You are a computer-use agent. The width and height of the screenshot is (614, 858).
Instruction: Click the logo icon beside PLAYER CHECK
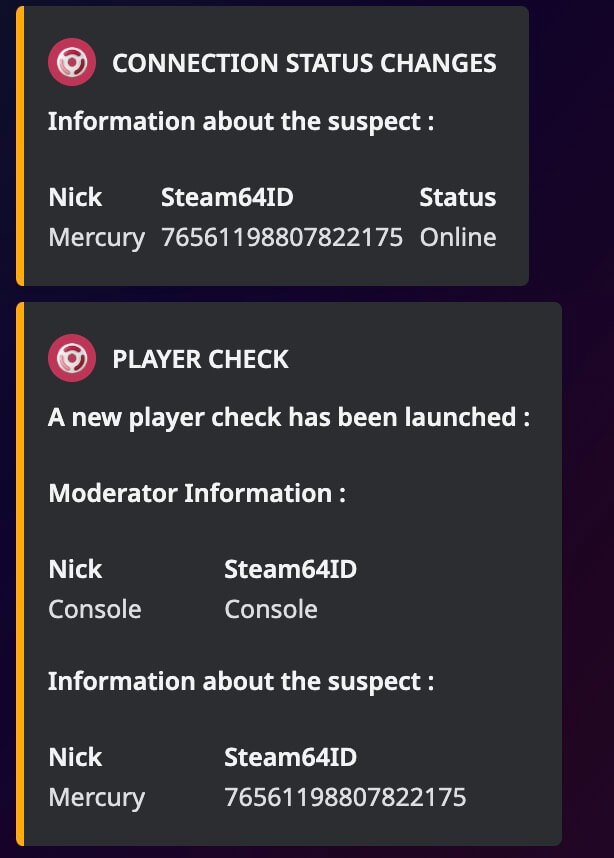point(72,359)
